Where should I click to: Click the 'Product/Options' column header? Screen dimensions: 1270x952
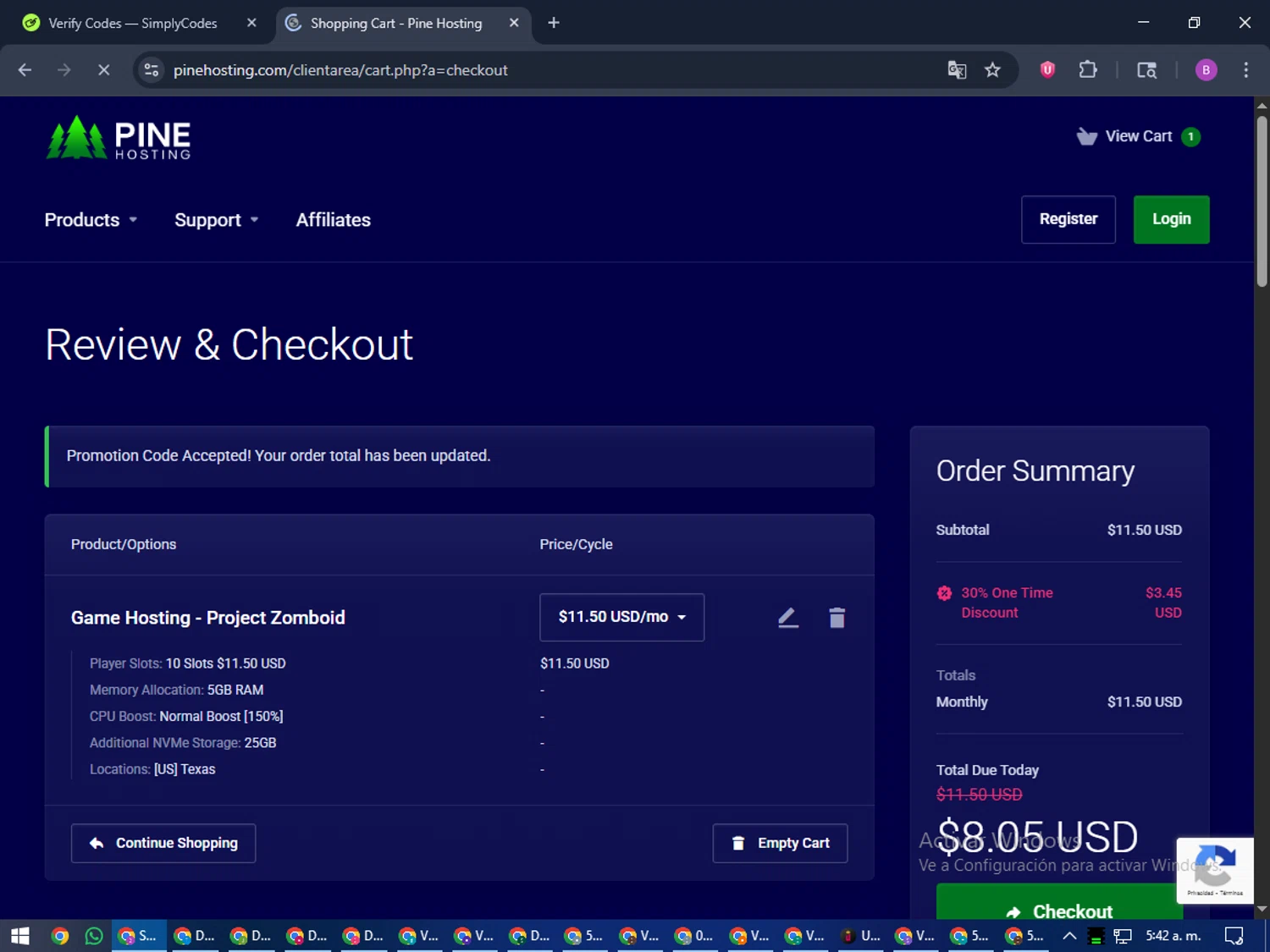coord(124,544)
